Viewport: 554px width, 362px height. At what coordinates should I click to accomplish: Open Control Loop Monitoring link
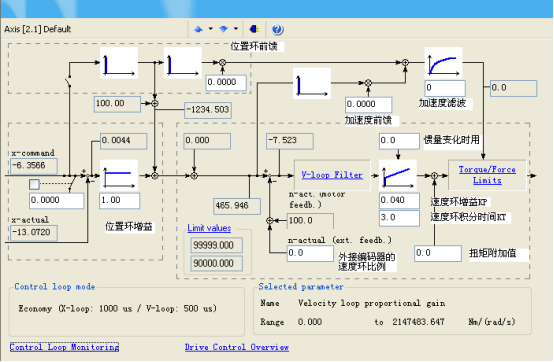tap(64, 347)
